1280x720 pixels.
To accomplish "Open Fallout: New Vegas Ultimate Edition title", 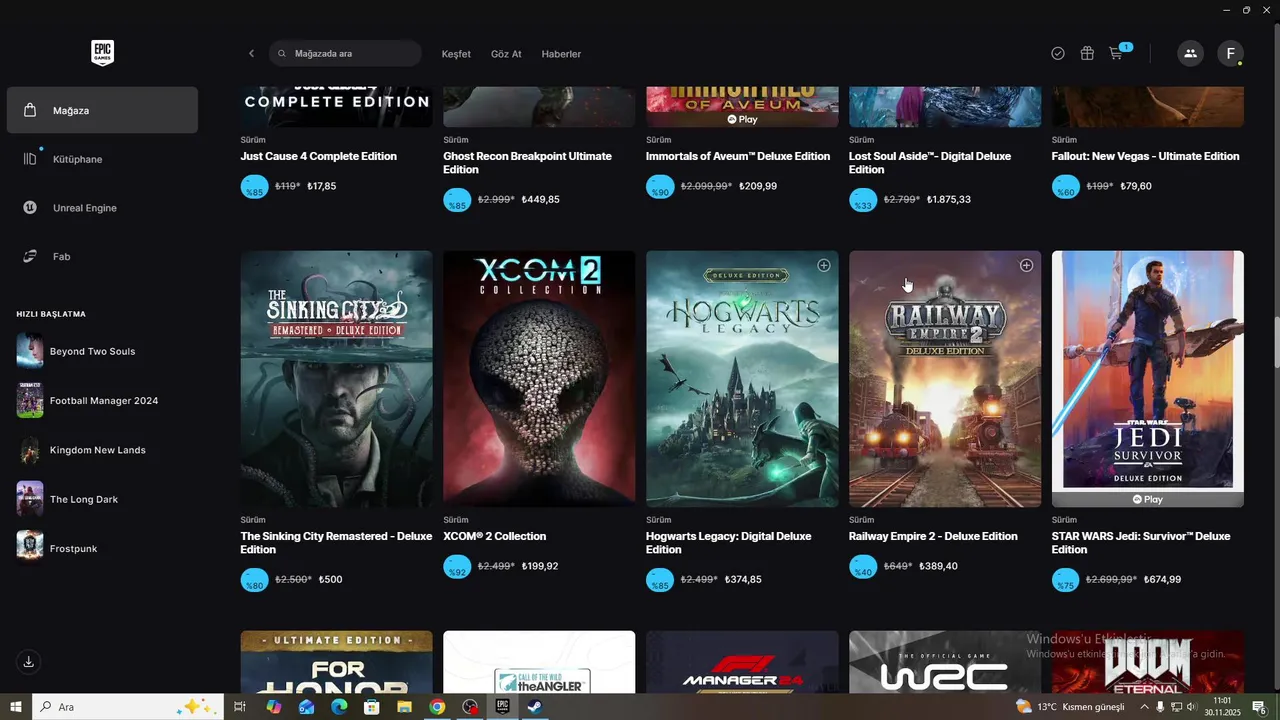I will pos(1146,156).
